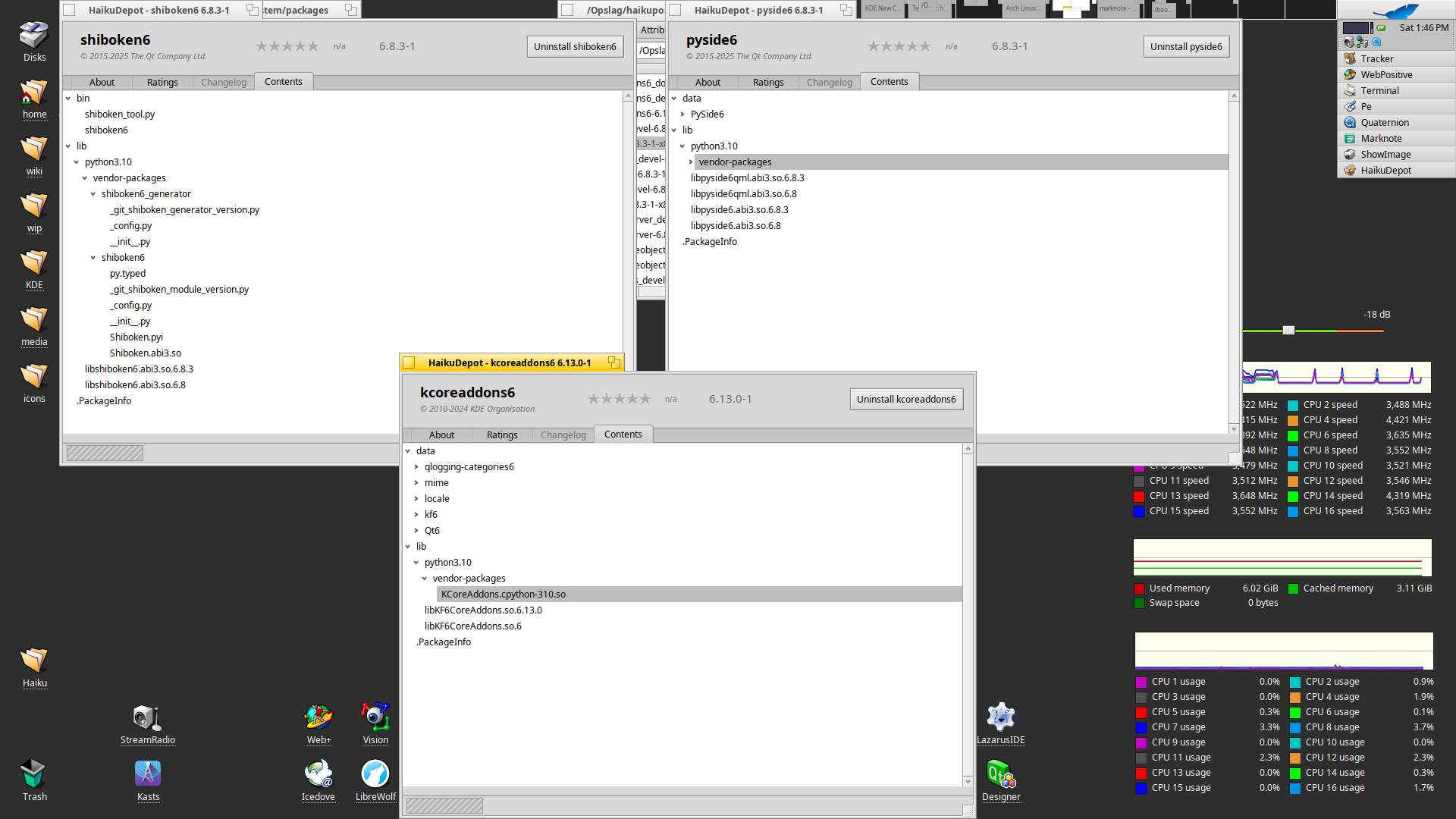Select the Trash desktop icon
This screenshot has height=819, width=1456.
tap(34, 780)
